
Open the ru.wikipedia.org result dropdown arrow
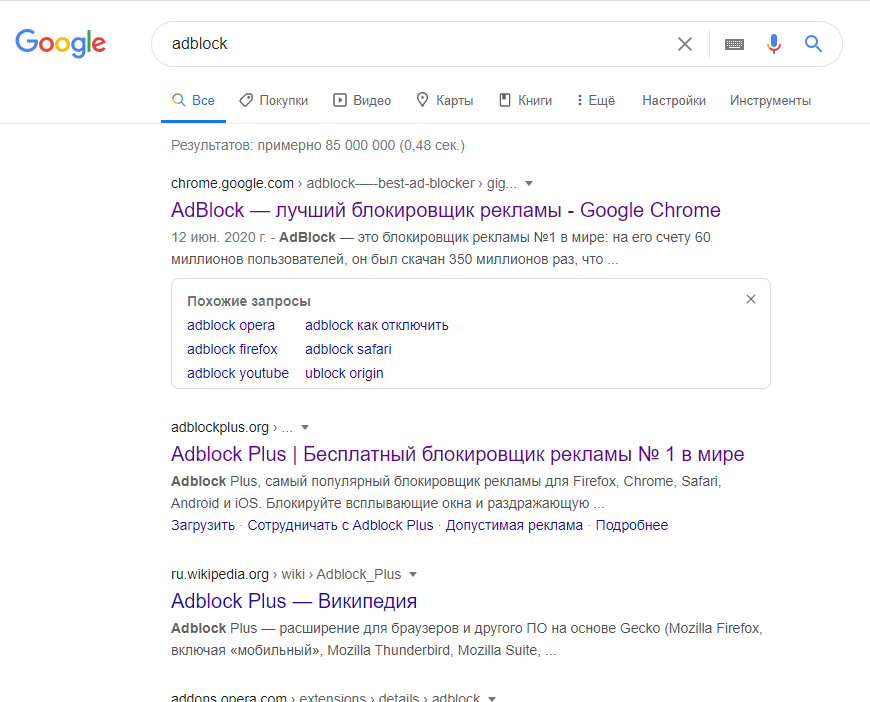coord(413,574)
